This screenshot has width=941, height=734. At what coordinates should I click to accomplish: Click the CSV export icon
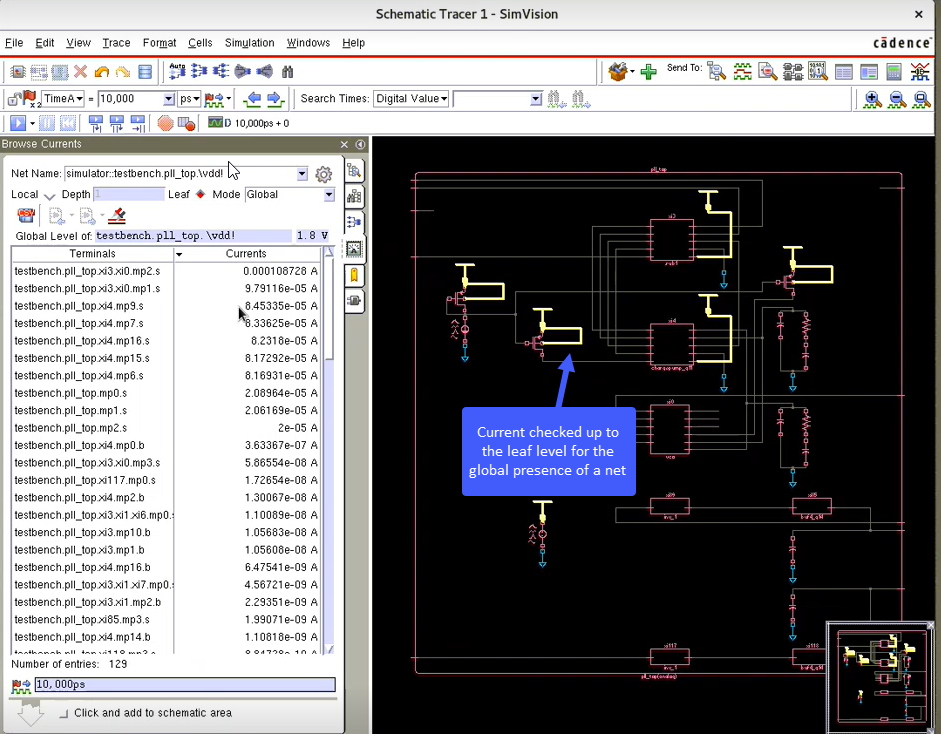[27, 216]
